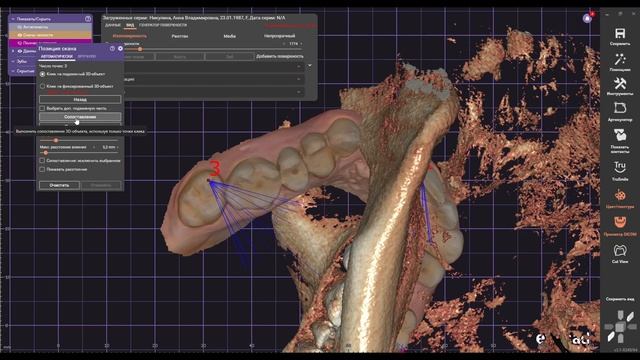640x360 pixels.
Task: Click Добавить поверхность button
Action: 280,56
